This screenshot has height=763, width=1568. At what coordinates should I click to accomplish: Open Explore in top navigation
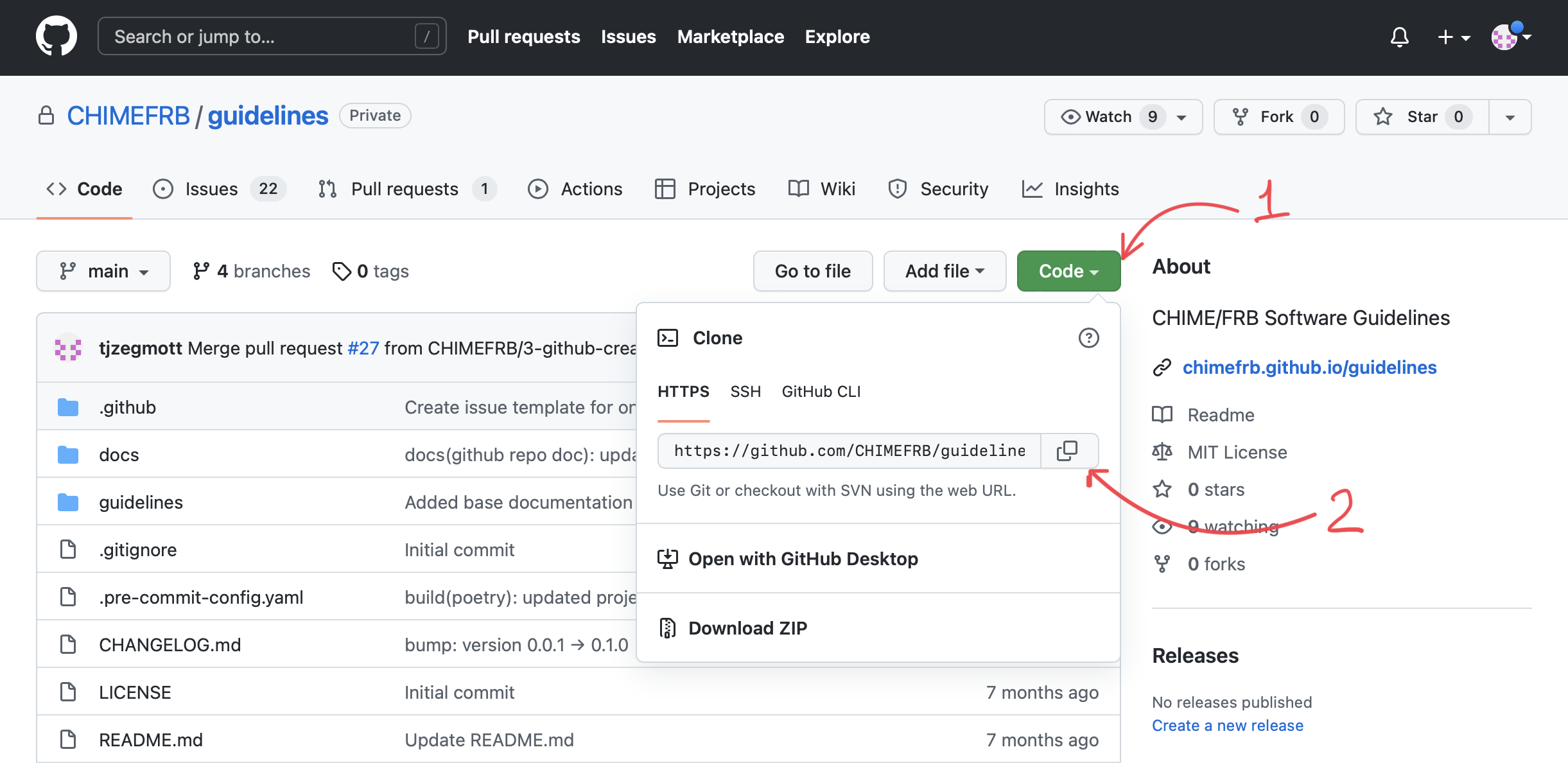tap(837, 37)
